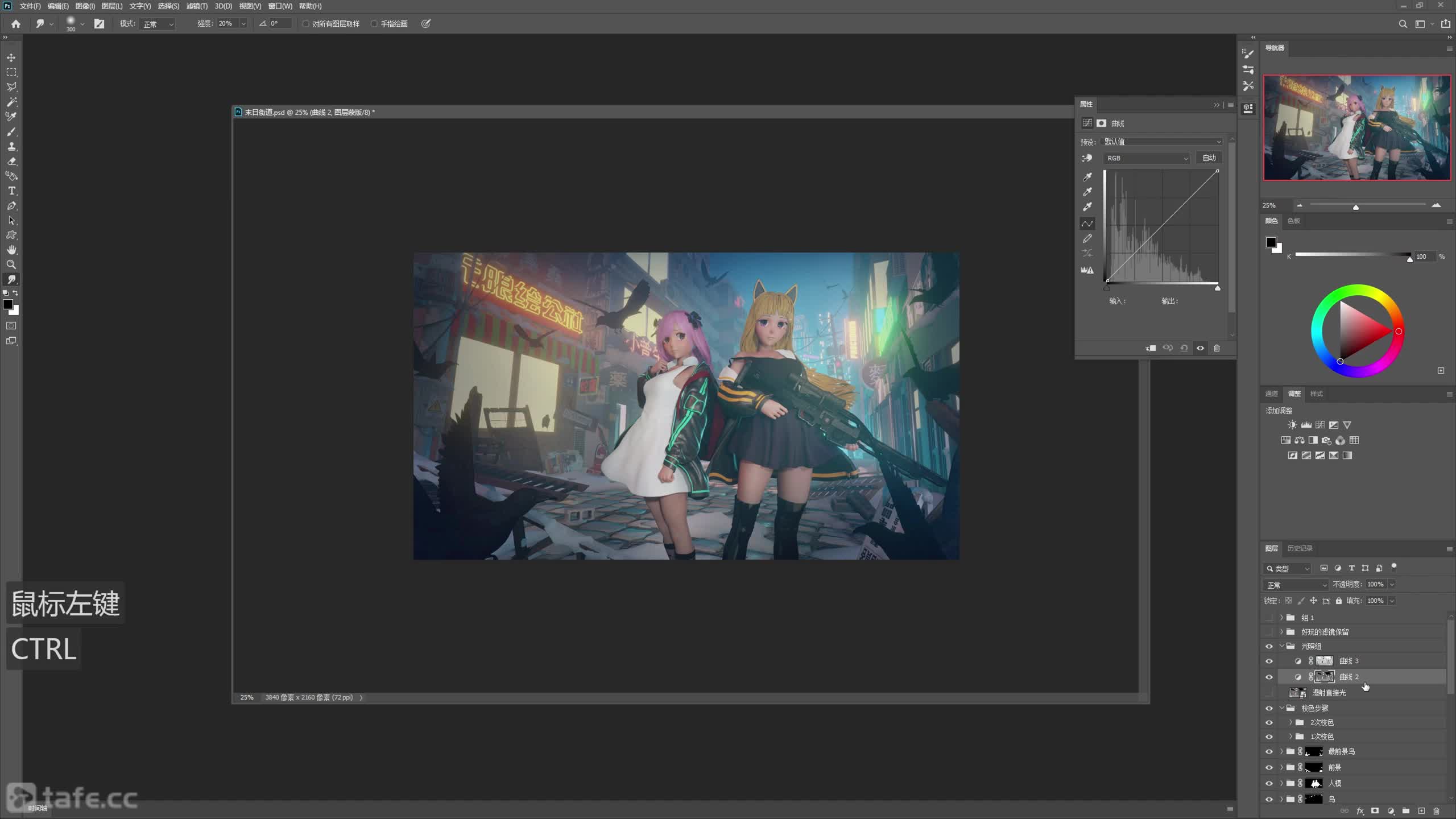Click the Home icon in options bar
The height and width of the screenshot is (819, 1456).
point(16,24)
